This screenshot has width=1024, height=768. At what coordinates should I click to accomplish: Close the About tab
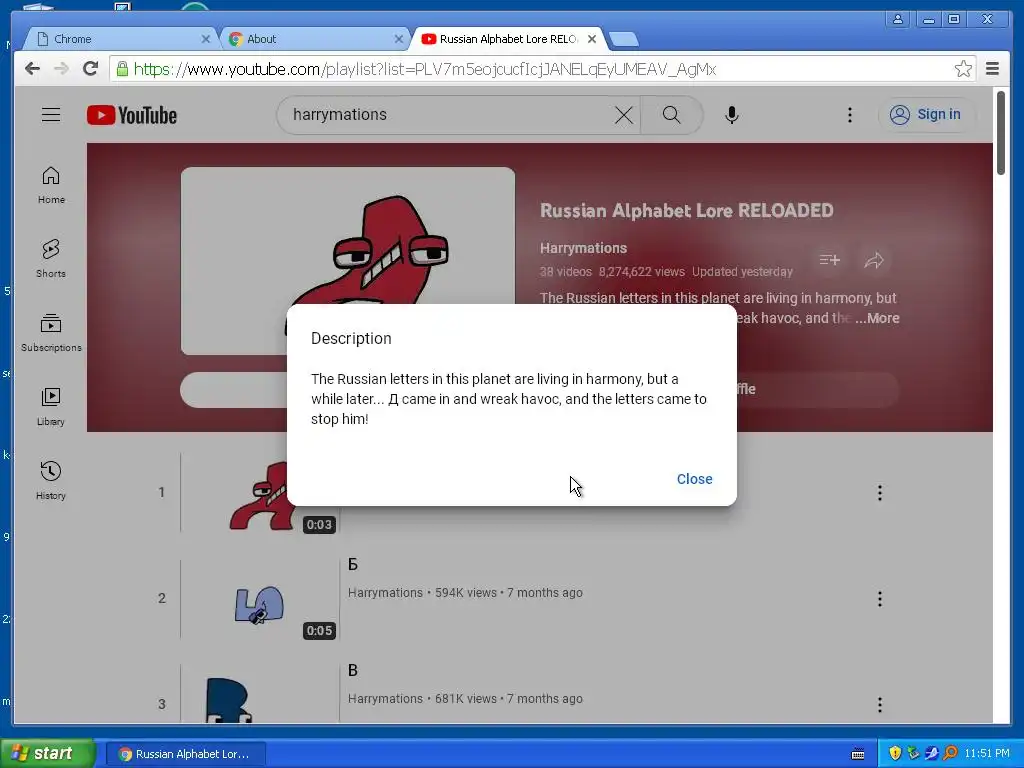click(398, 39)
